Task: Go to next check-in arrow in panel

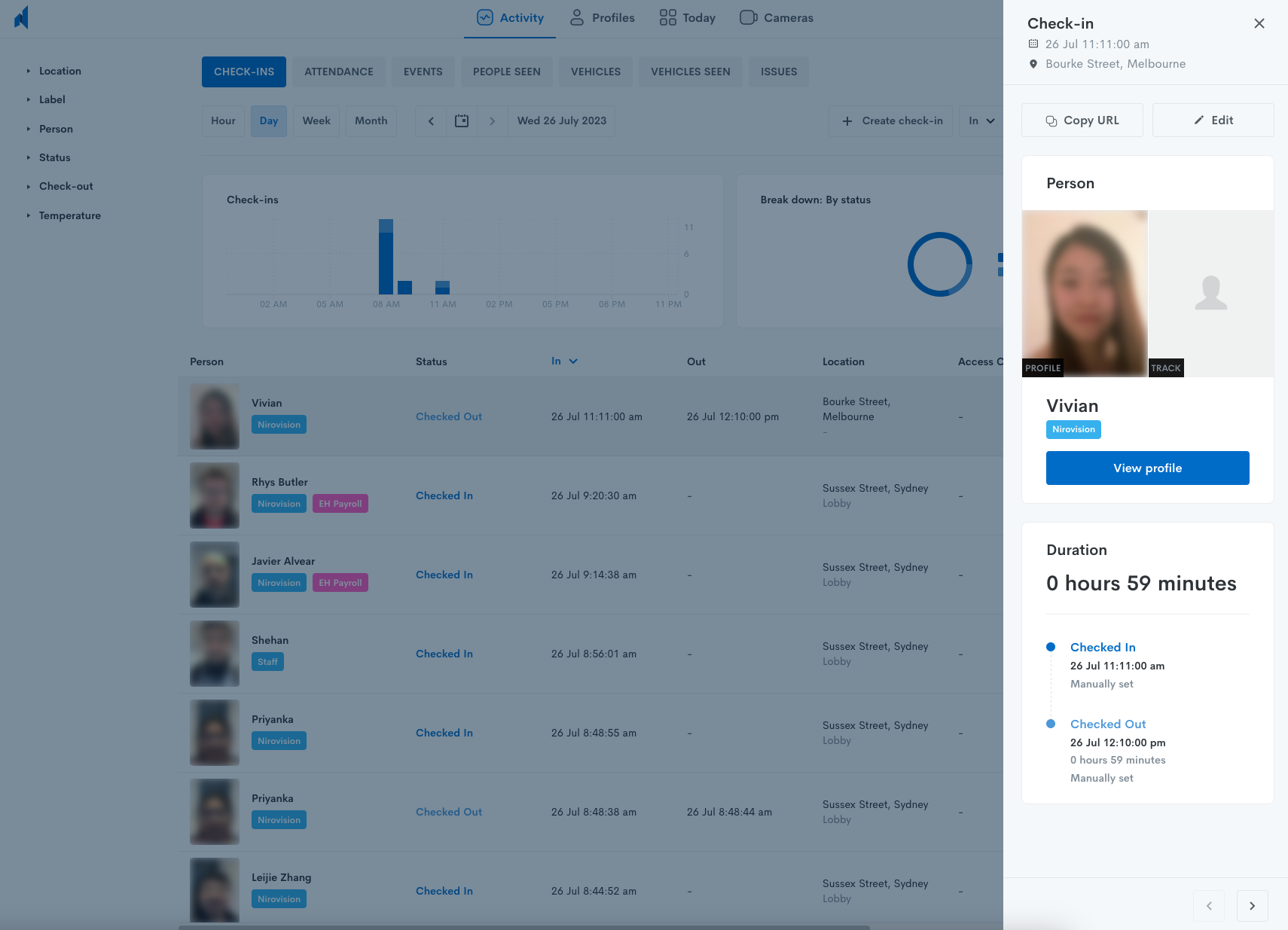Action: tap(1252, 906)
